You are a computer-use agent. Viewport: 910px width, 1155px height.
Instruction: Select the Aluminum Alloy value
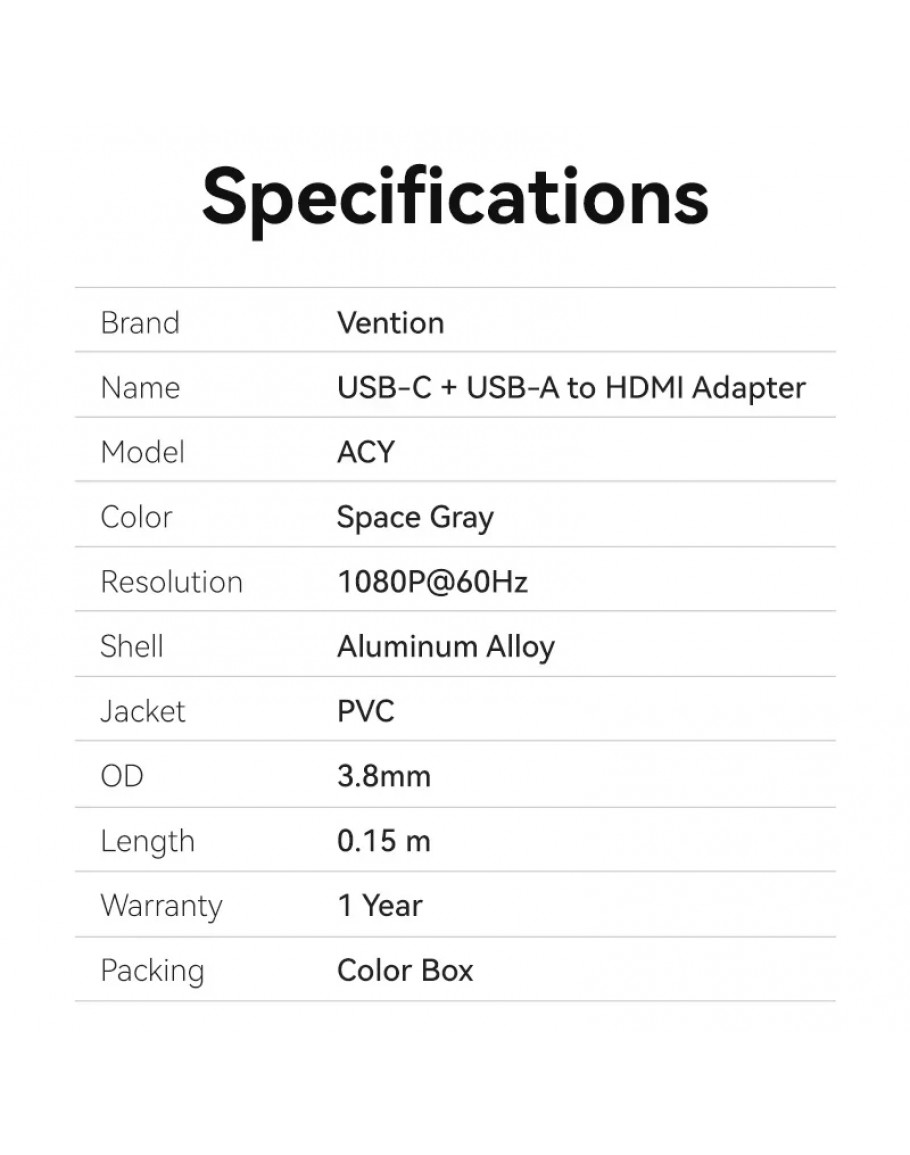[x=445, y=647]
